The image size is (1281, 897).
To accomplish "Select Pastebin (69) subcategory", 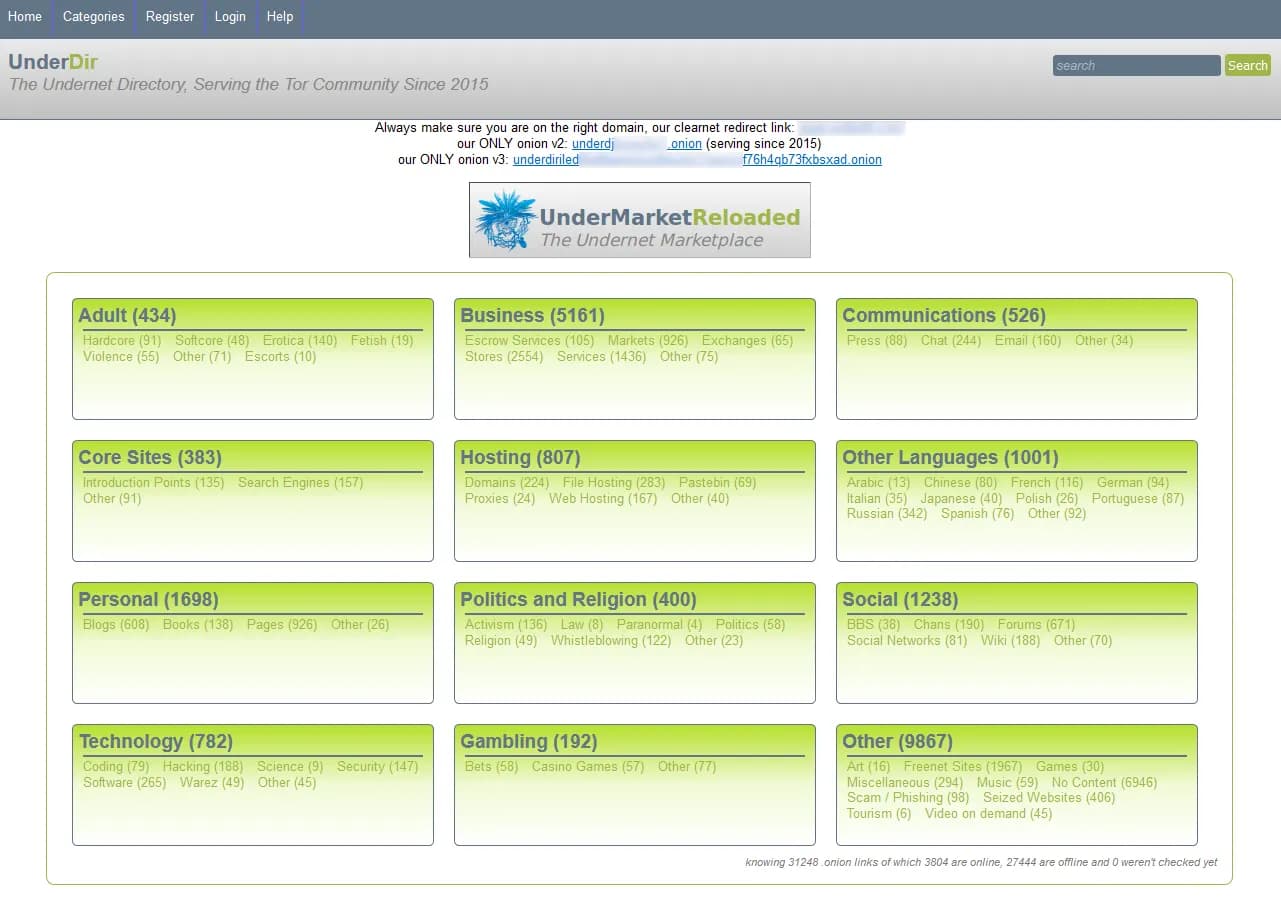I will tap(718, 483).
